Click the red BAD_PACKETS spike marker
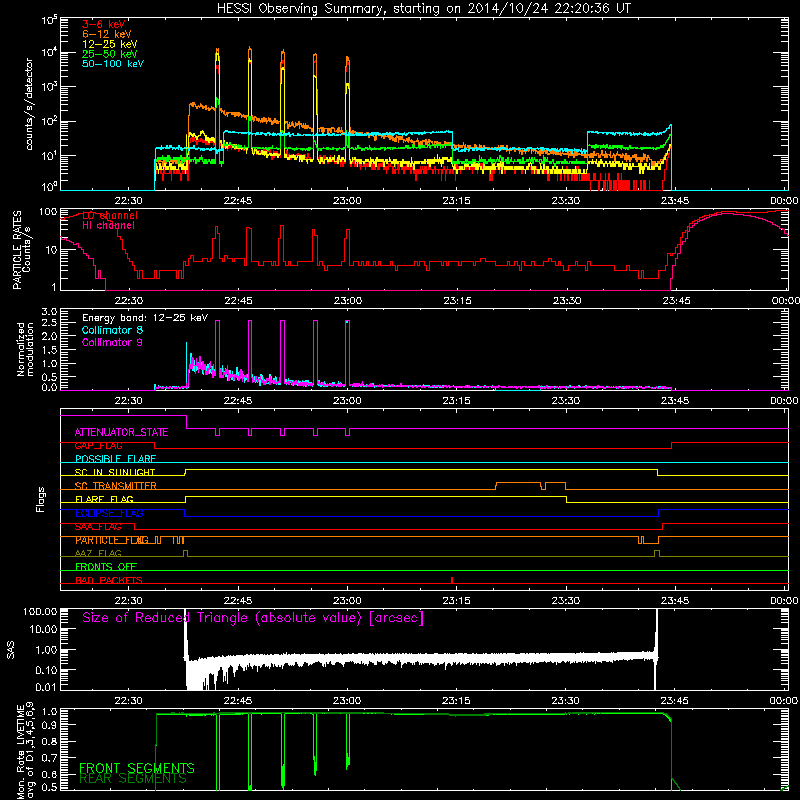 coord(452,580)
